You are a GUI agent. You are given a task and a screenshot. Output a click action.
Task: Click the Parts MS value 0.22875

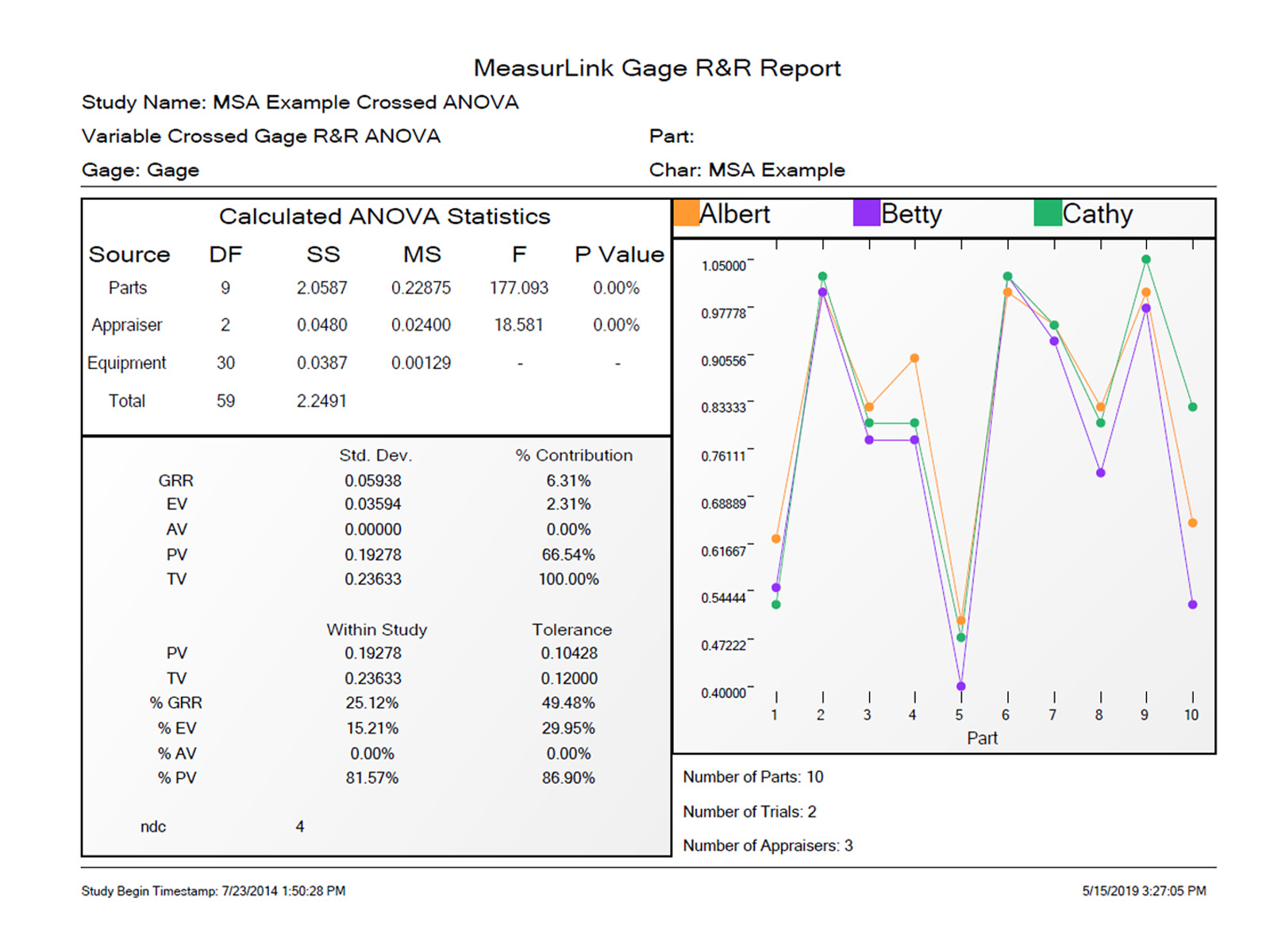421,288
